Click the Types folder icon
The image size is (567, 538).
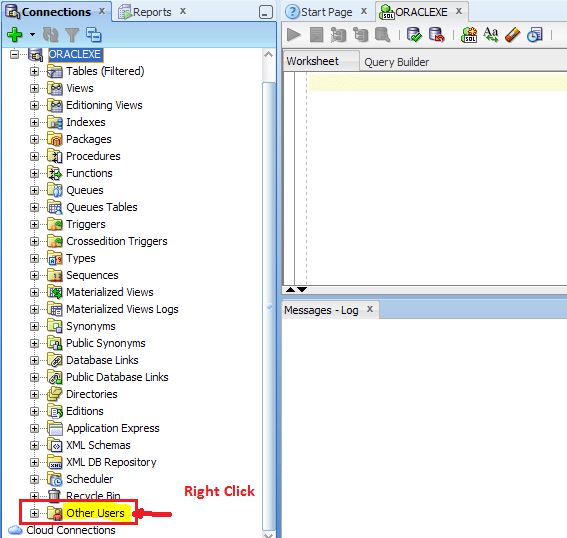coord(55,258)
